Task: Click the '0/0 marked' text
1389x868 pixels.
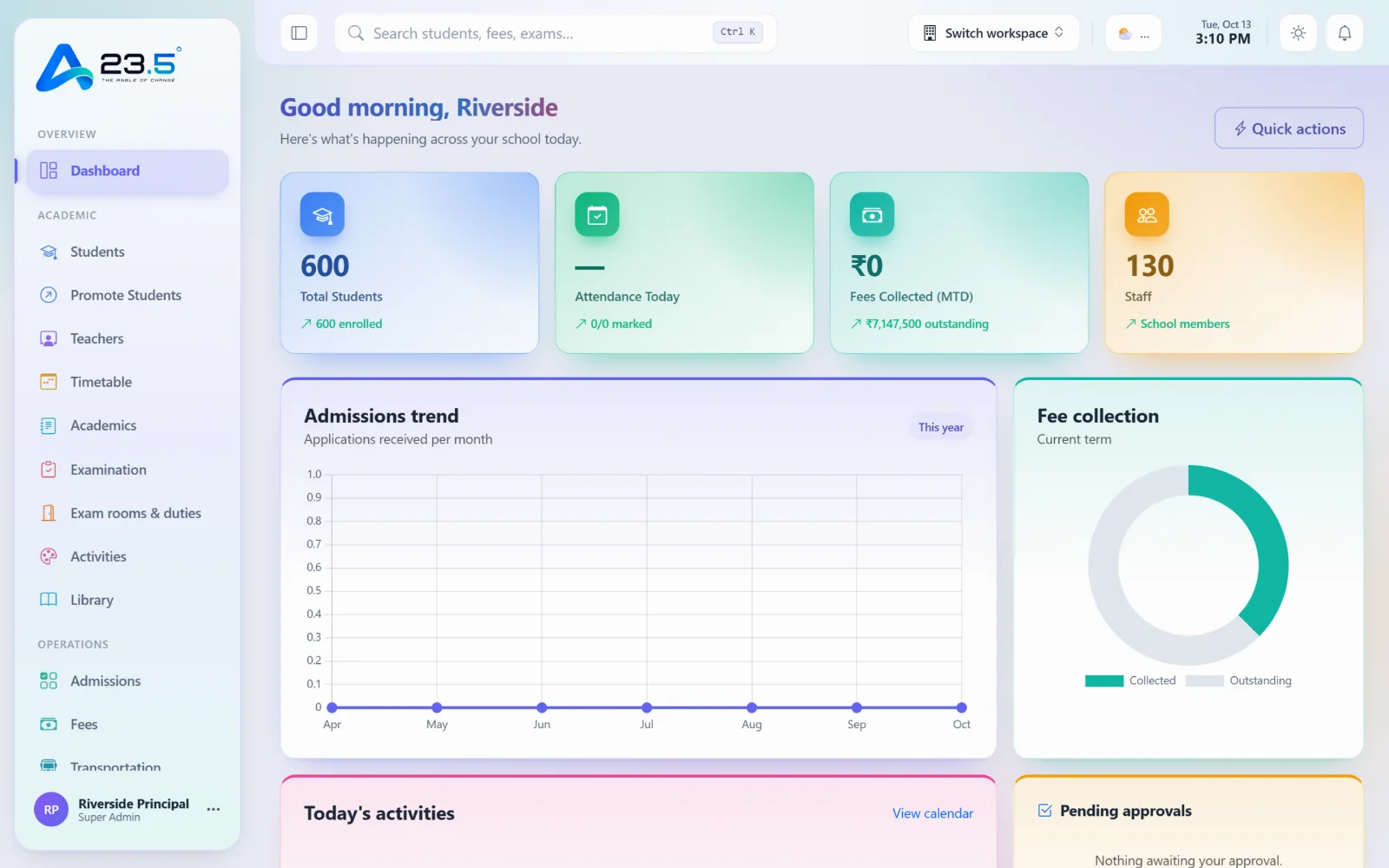Action: (x=621, y=324)
